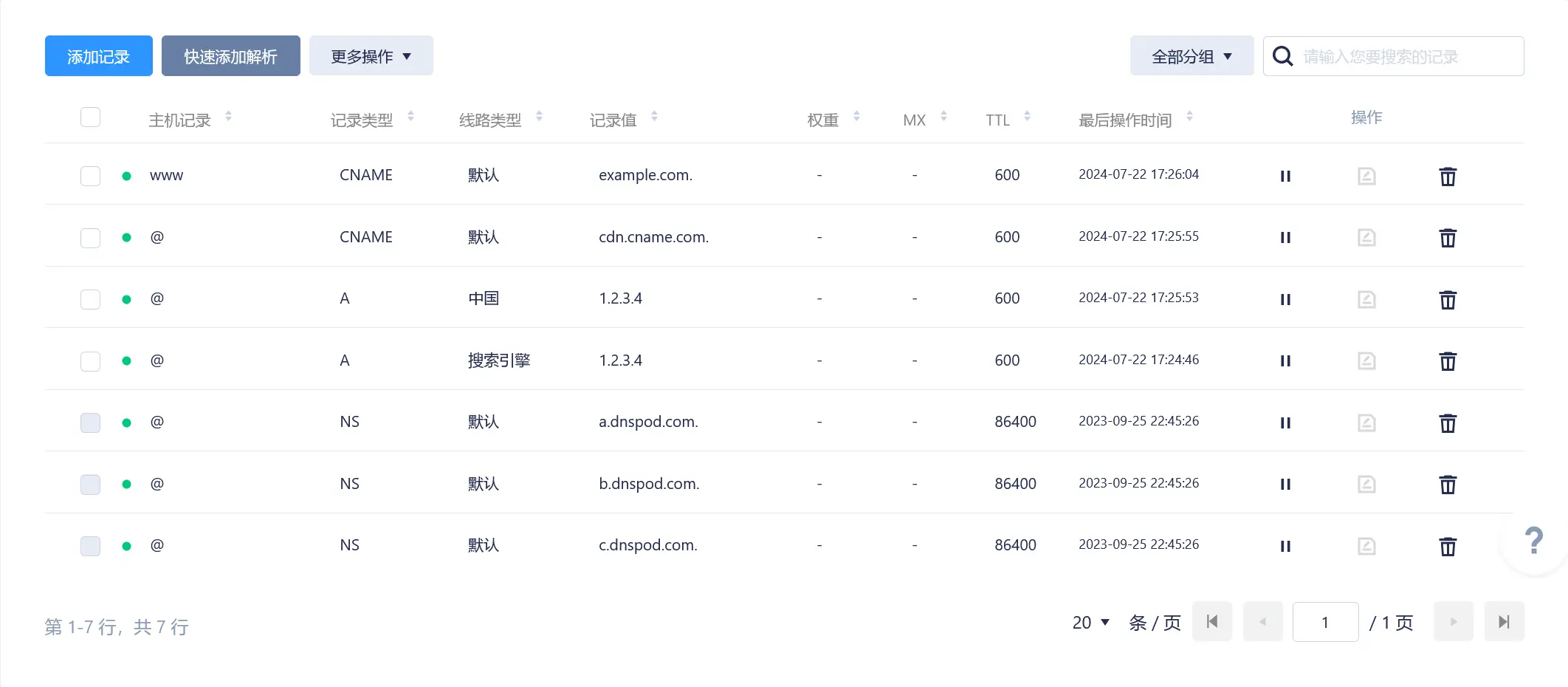Sort by 权重 column
Image resolution: width=1568 pixels, height=687 pixels.
856,117
